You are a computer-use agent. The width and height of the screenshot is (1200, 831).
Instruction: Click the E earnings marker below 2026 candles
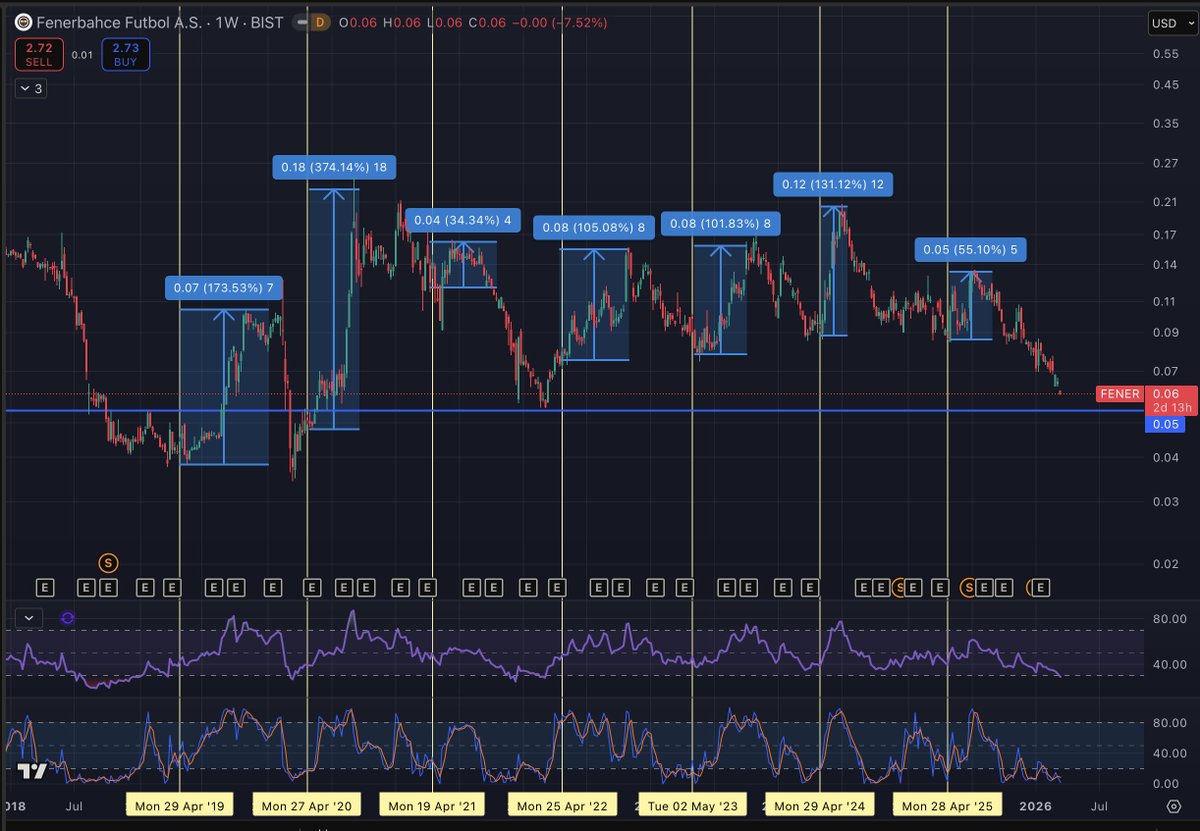coord(1041,587)
